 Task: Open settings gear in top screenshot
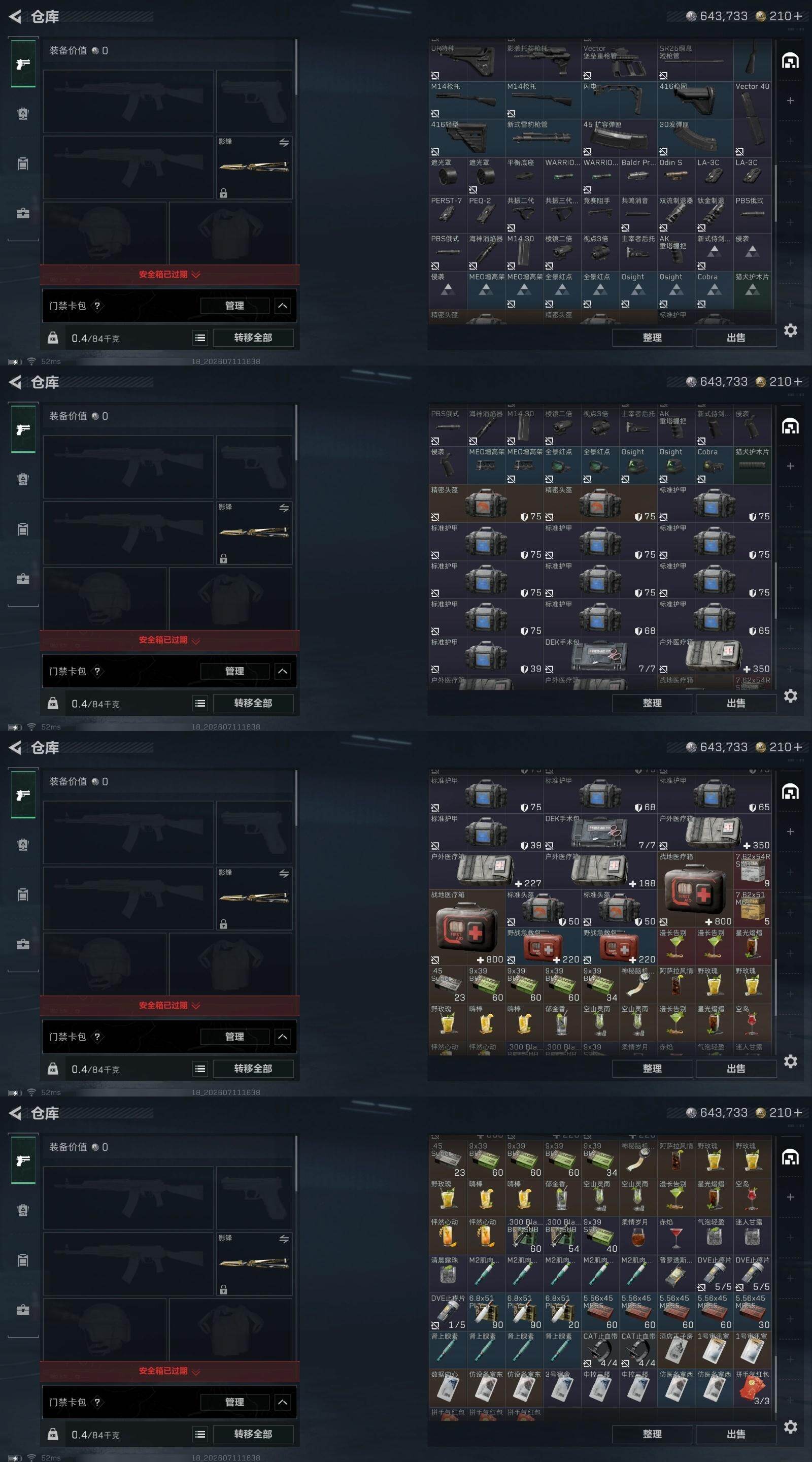tap(791, 330)
